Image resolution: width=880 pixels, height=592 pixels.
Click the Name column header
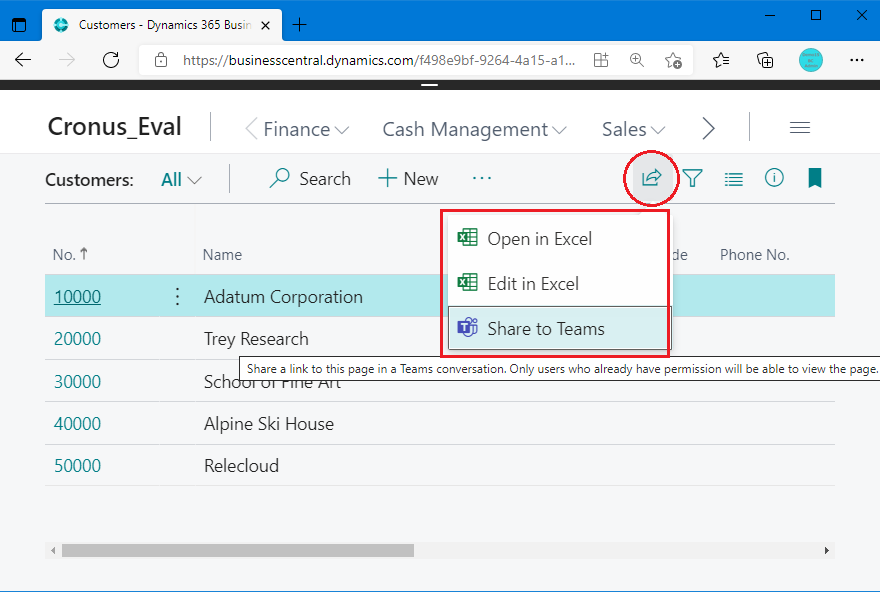[222, 255]
